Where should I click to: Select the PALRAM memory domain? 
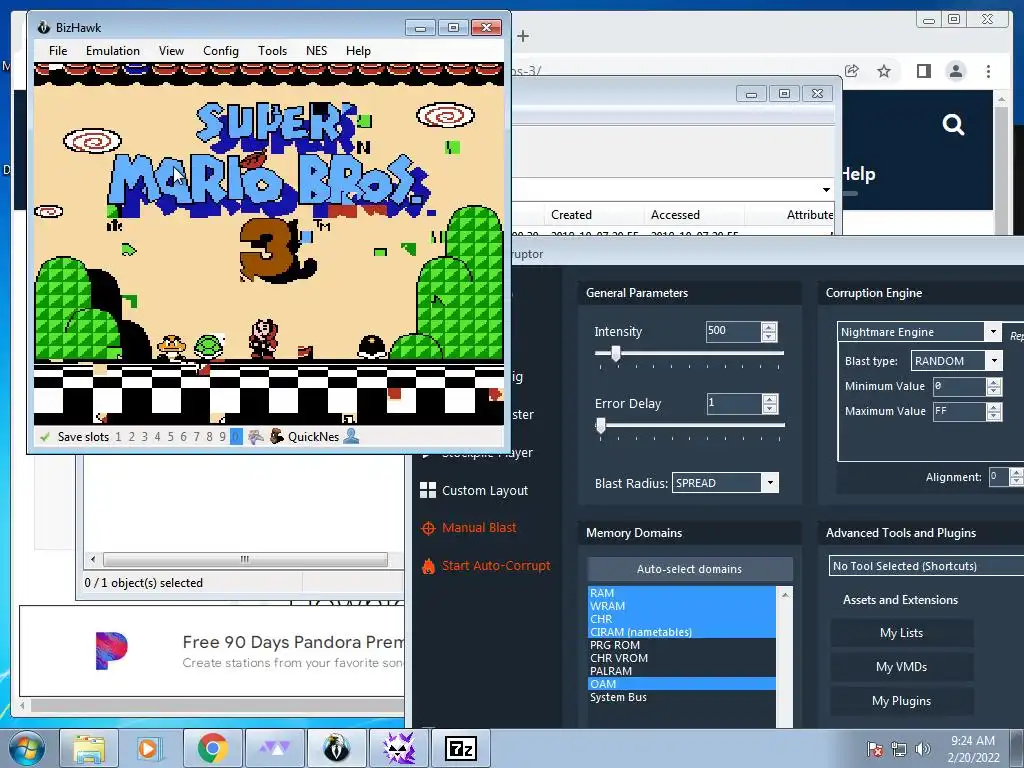pyautogui.click(x=682, y=671)
